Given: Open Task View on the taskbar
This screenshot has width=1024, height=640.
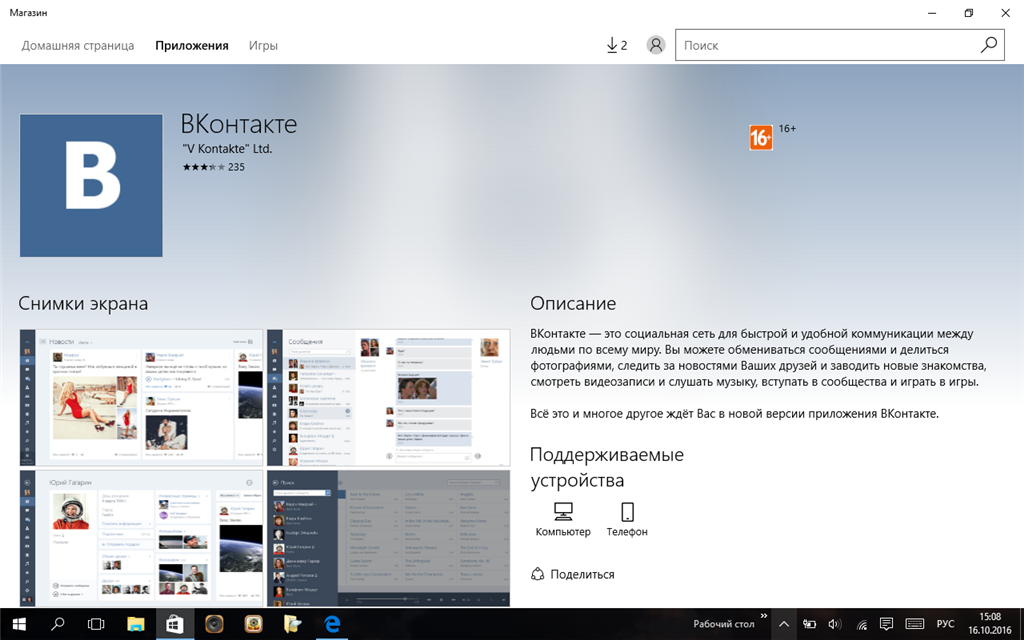Looking at the screenshot, I should point(96,624).
